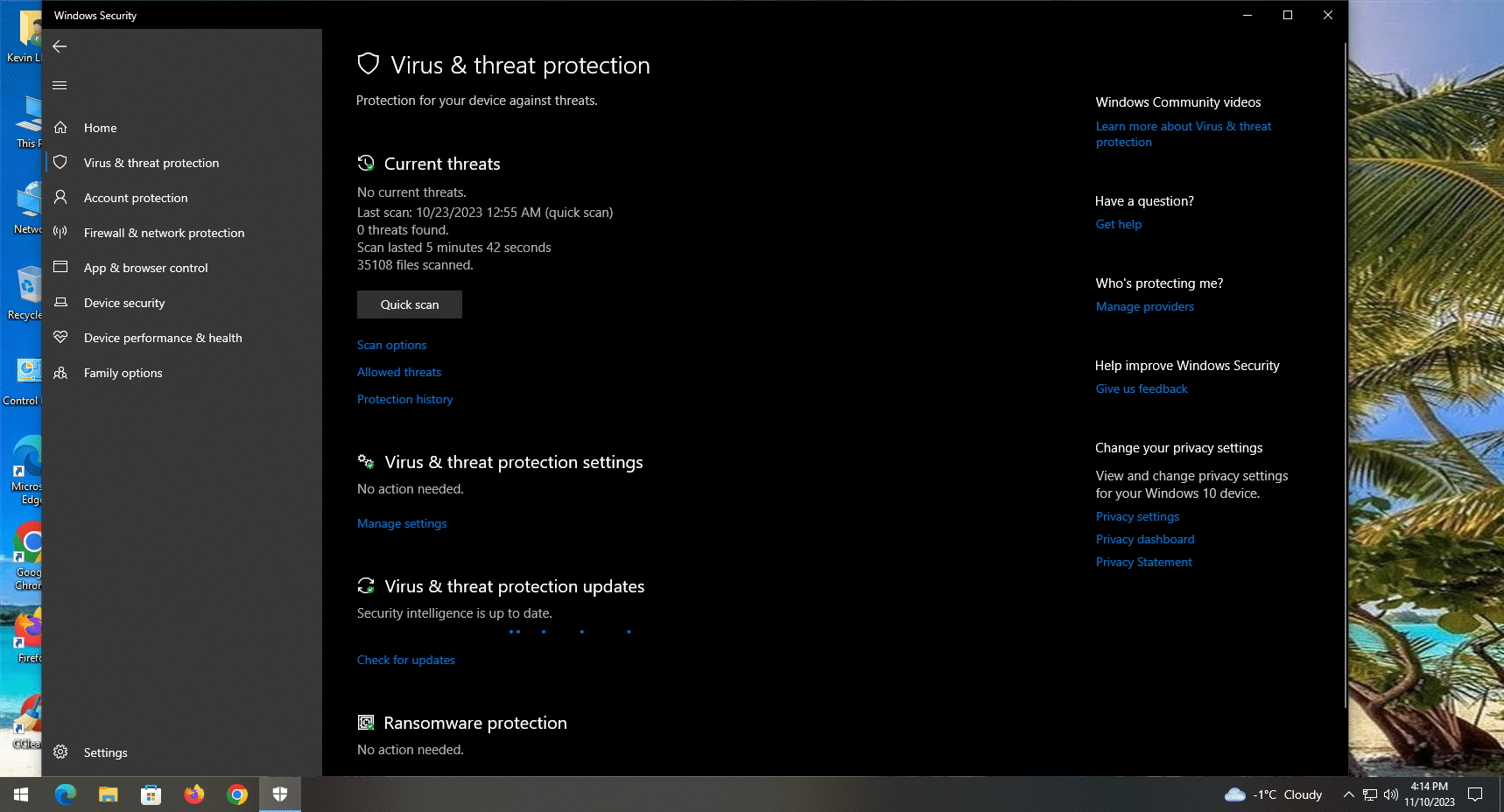This screenshot has height=812, width=1504.
Task: Open Privacy Statement link
Action: [1144, 562]
